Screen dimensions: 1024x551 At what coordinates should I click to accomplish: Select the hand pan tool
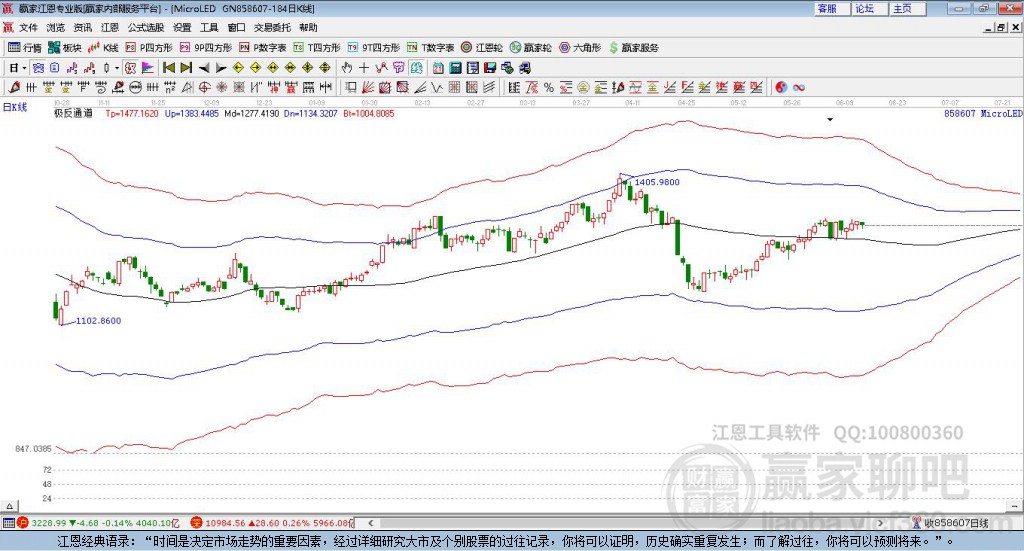point(347,68)
